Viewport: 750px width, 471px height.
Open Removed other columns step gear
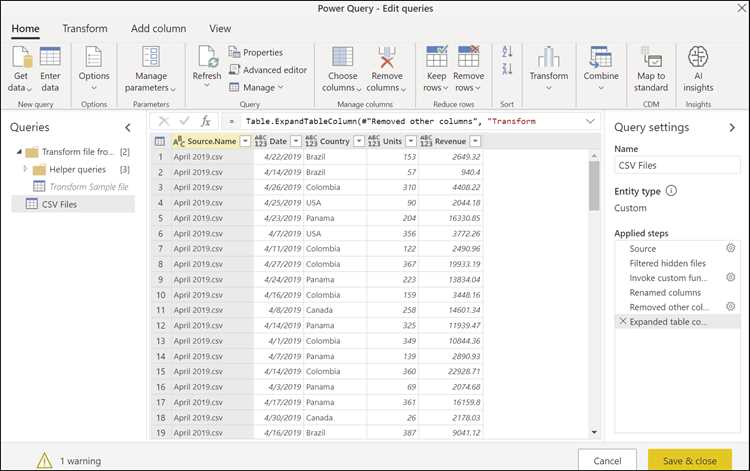click(730, 307)
